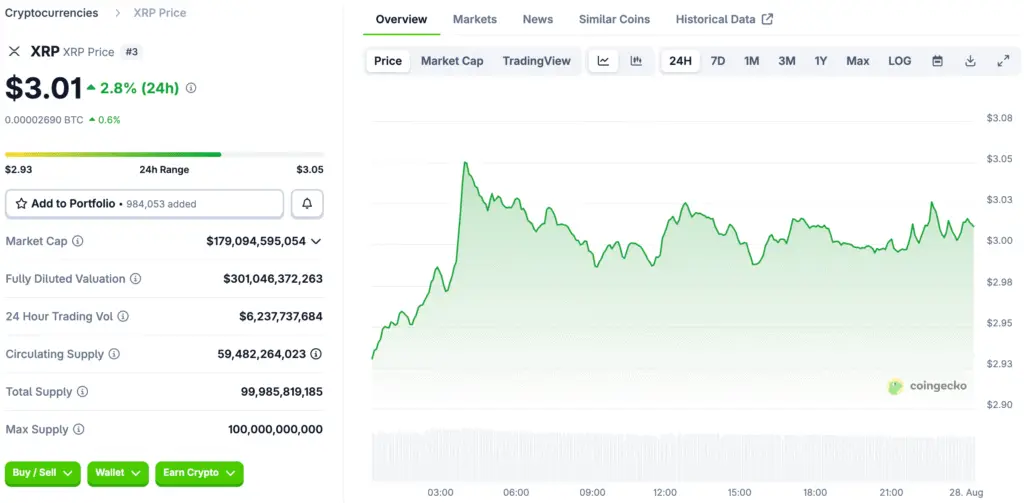Click Total Supply info icon

pyautogui.click(x=82, y=392)
